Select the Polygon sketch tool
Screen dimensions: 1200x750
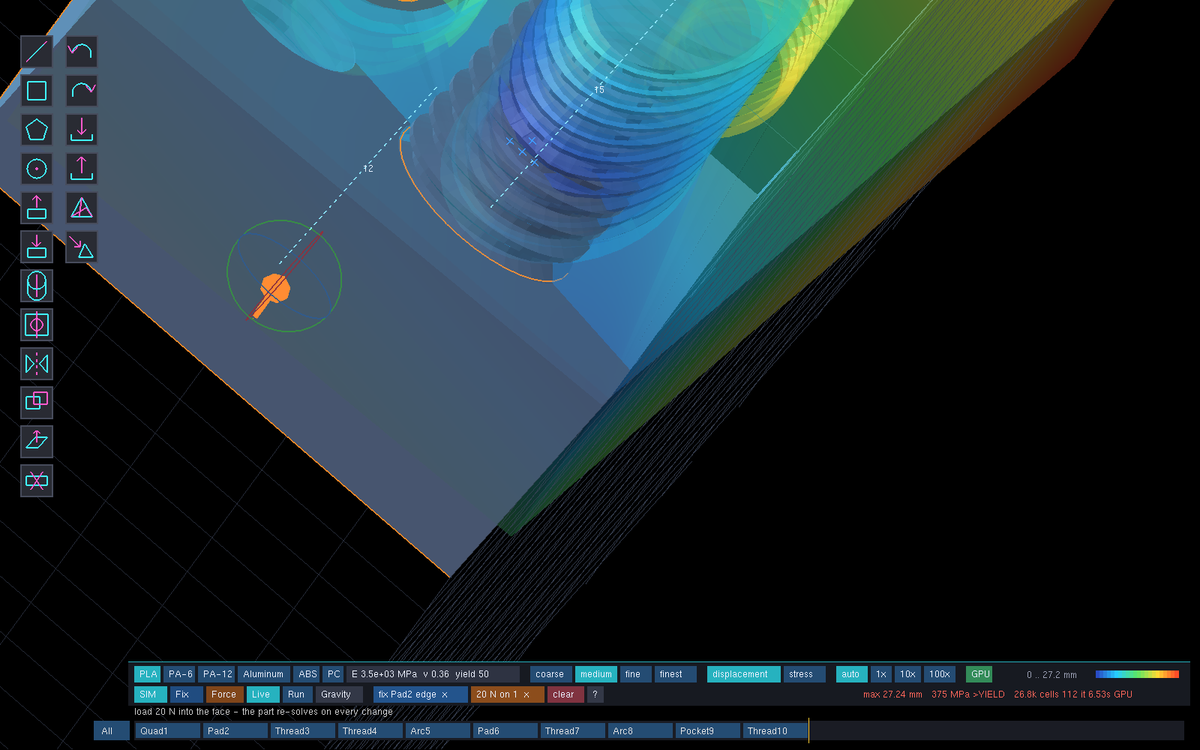pyautogui.click(x=37, y=130)
